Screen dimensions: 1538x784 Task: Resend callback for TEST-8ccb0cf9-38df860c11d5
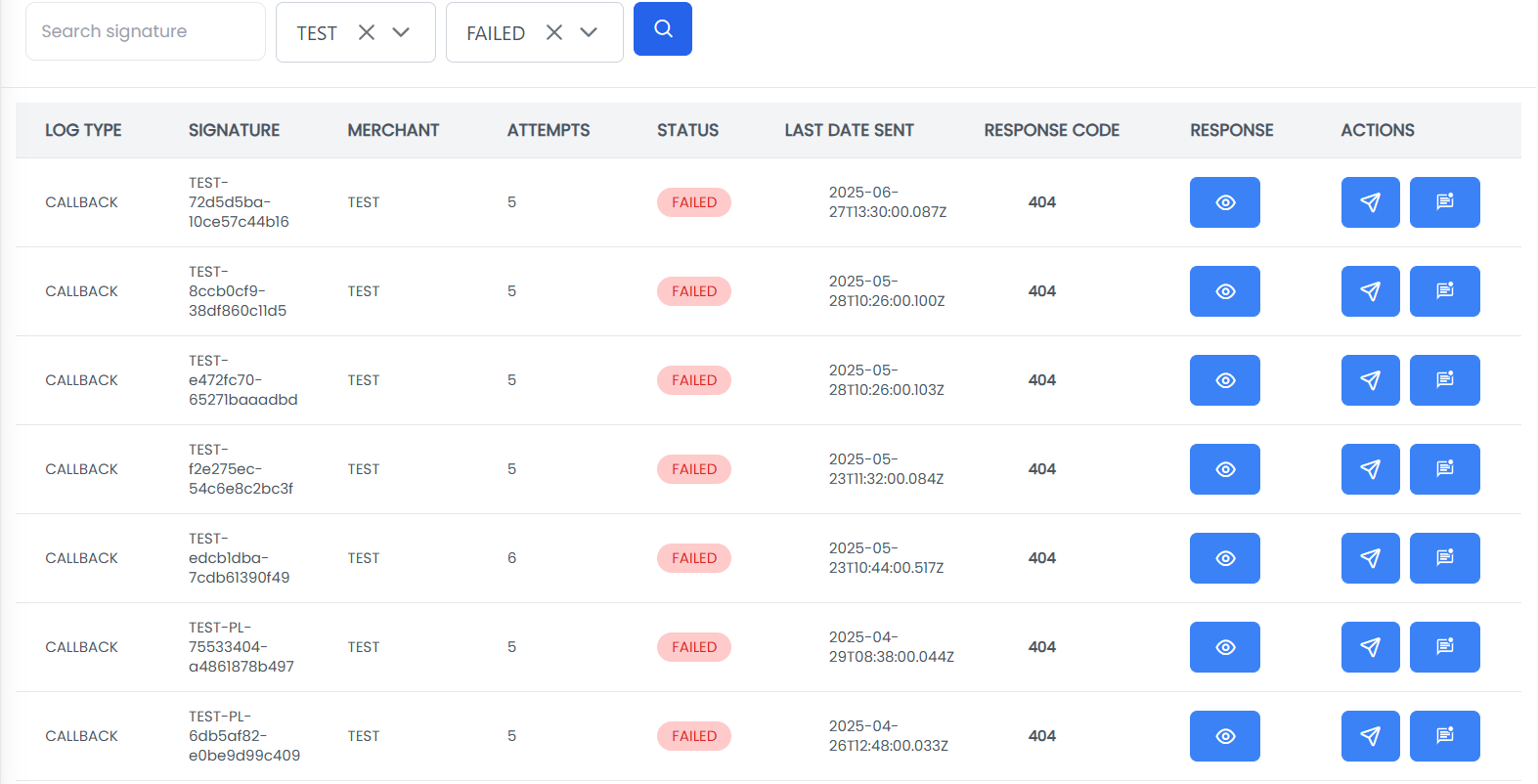[x=1371, y=291]
